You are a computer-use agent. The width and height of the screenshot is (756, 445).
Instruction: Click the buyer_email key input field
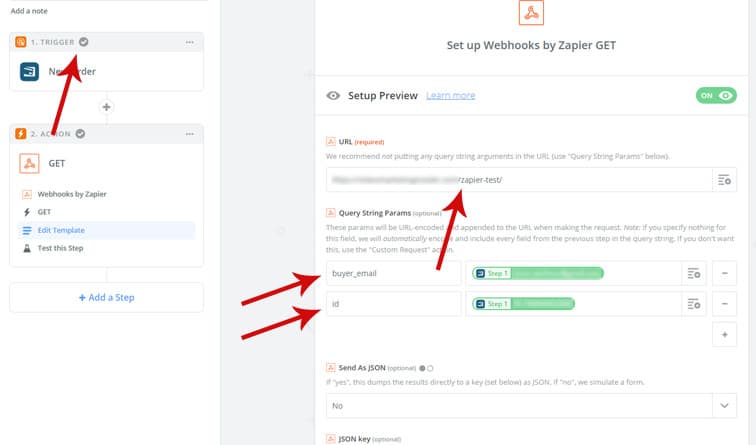393,273
